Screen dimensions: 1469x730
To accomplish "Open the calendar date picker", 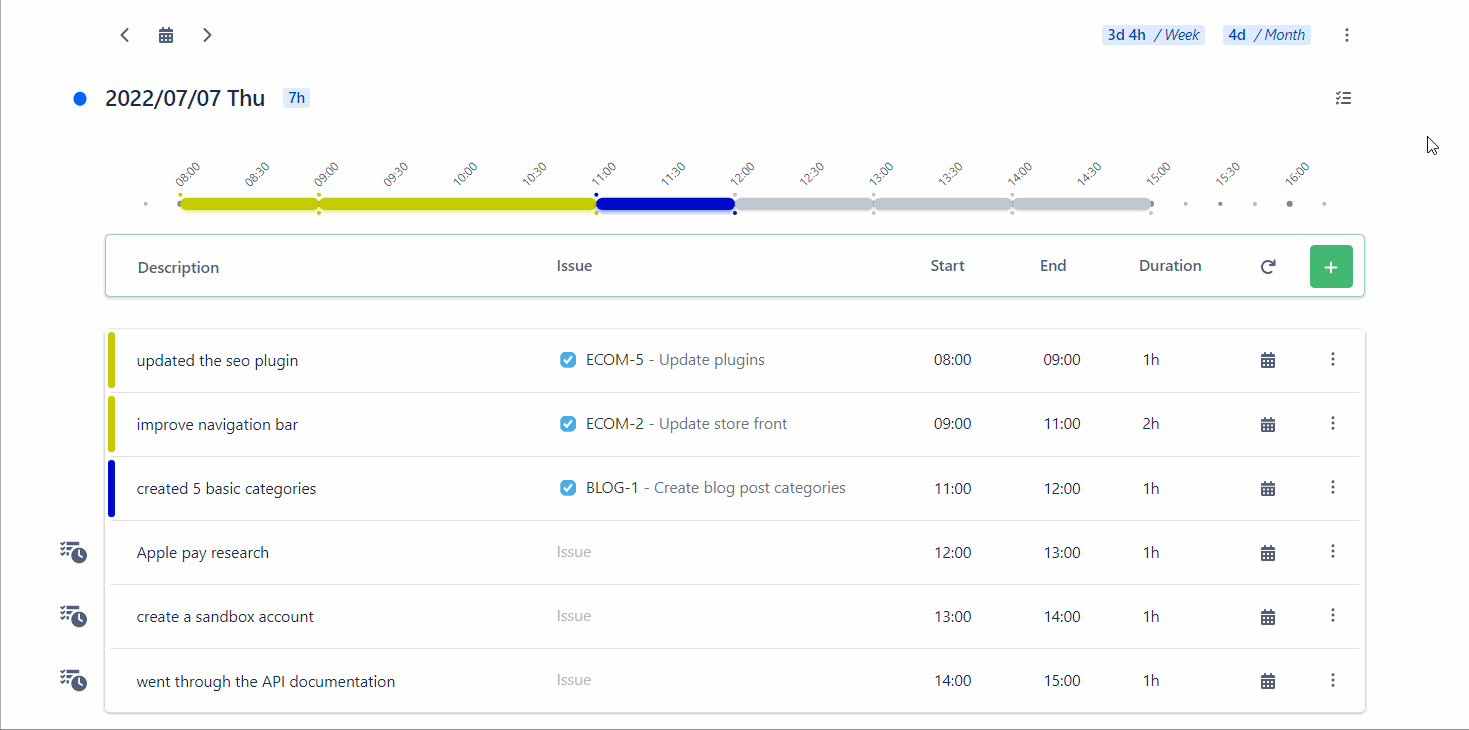I will (x=166, y=35).
